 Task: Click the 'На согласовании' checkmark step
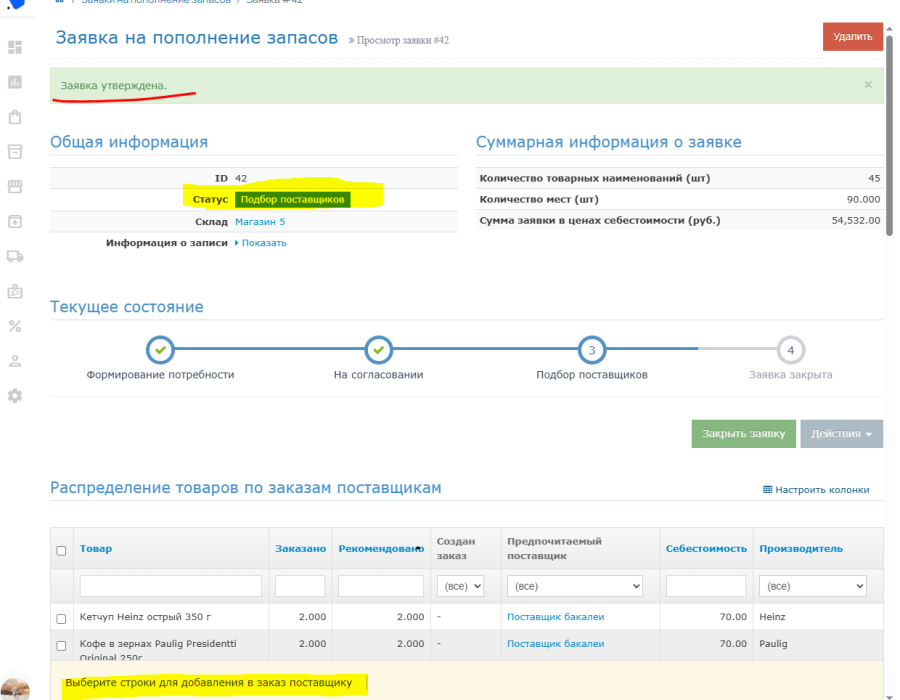378,350
